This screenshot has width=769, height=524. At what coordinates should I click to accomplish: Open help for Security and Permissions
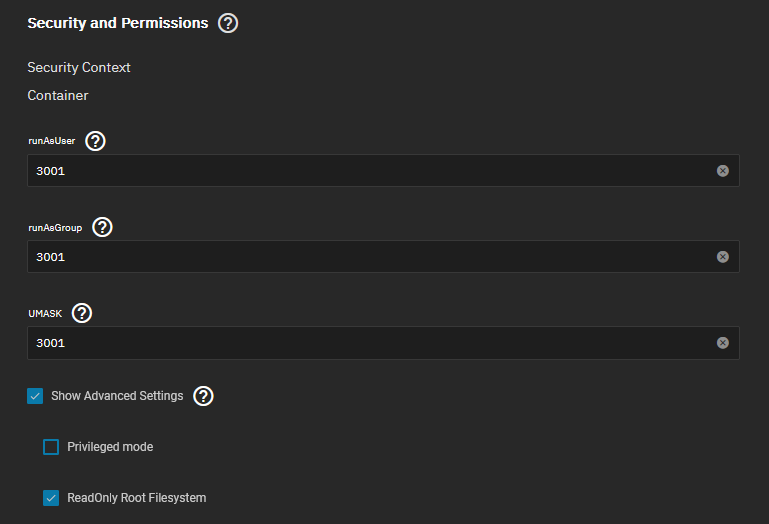(x=228, y=23)
